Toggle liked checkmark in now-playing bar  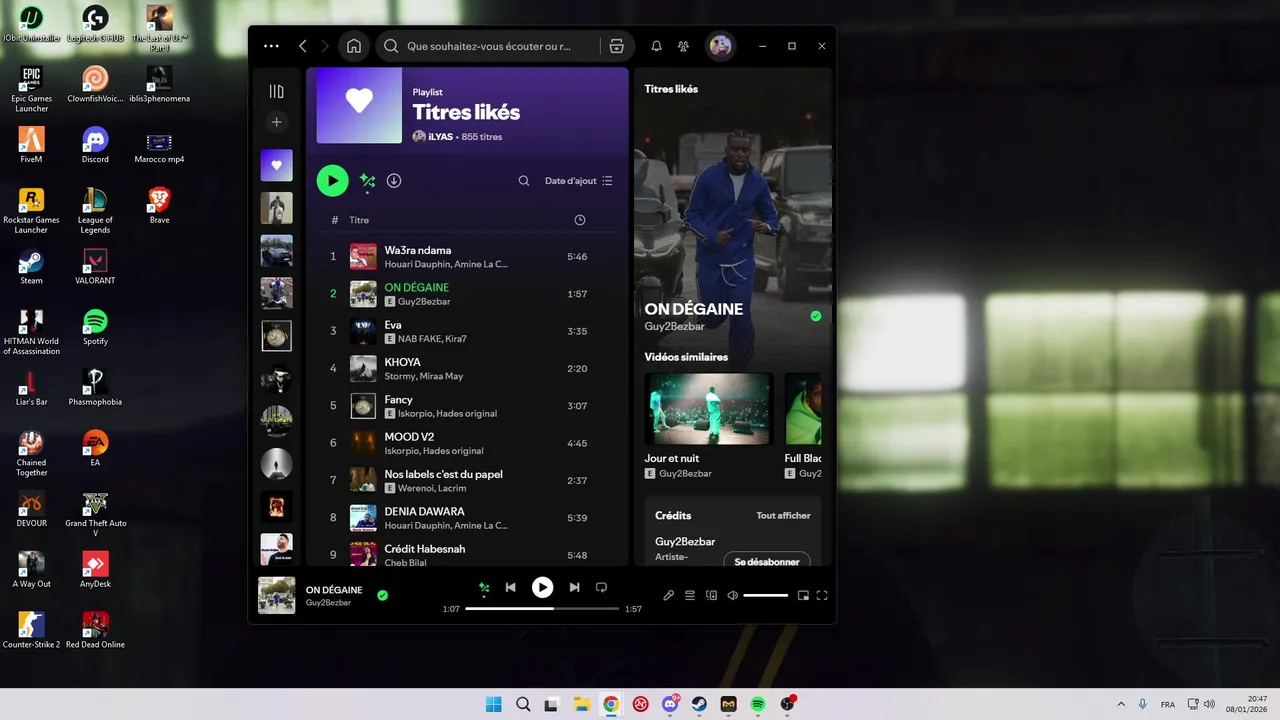coord(382,595)
